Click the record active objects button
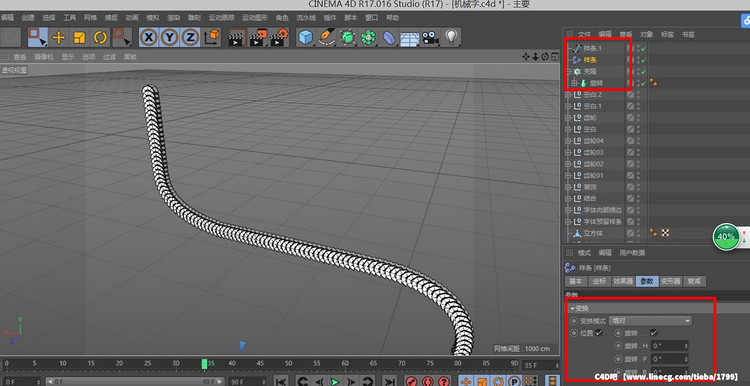 pos(412,381)
